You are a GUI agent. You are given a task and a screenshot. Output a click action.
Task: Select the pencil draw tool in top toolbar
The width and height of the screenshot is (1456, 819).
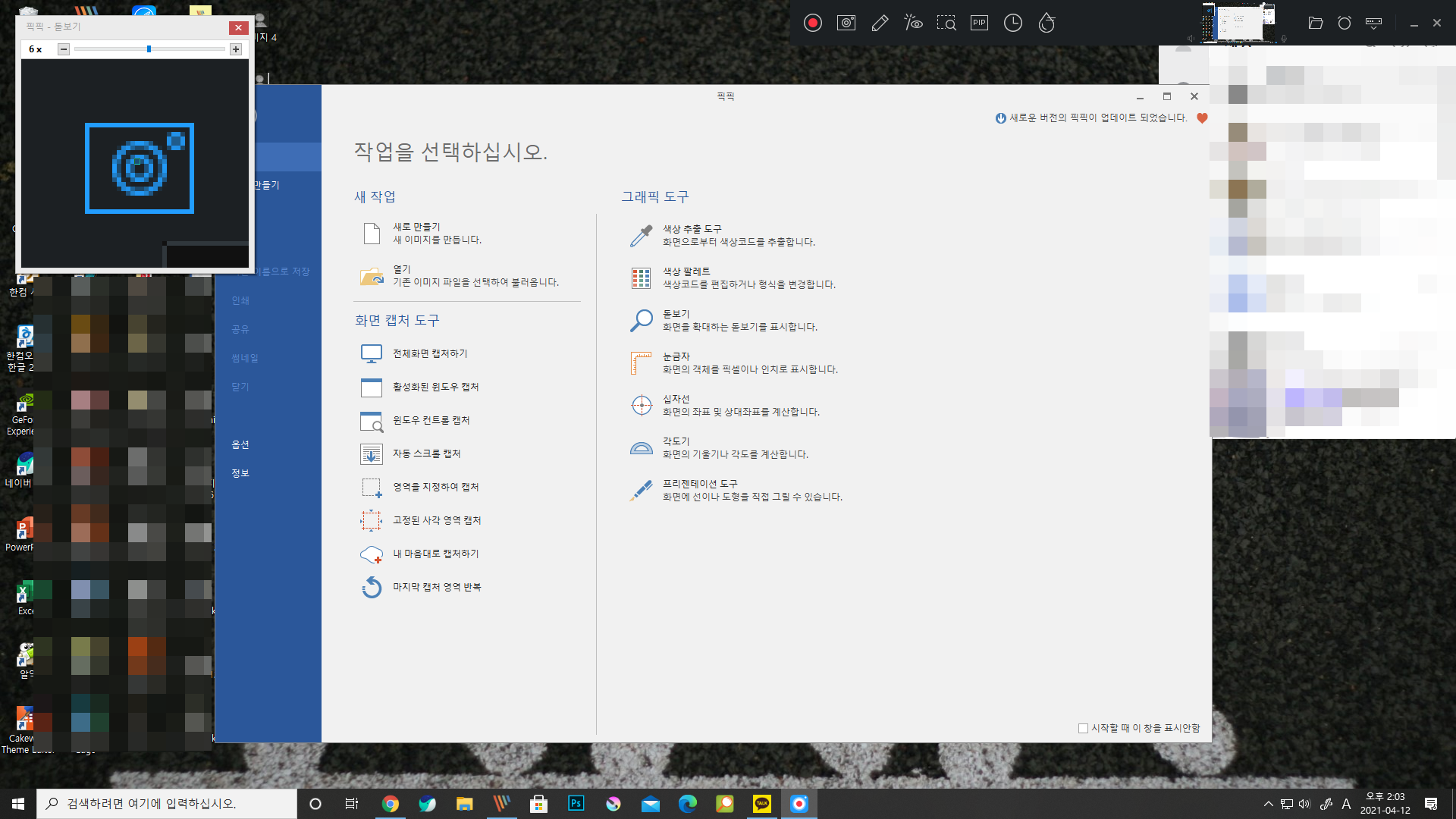click(x=880, y=23)
